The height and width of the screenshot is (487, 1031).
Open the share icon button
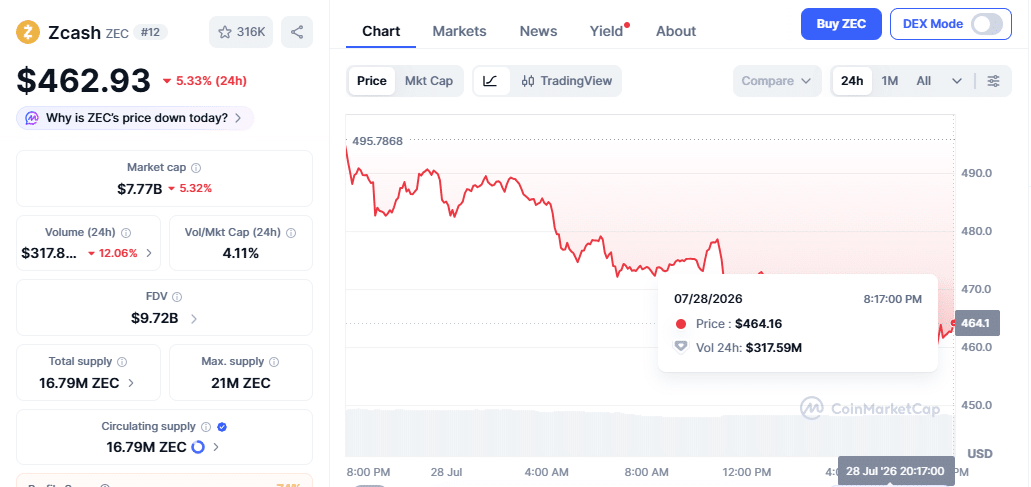click(x=297, y=32)
